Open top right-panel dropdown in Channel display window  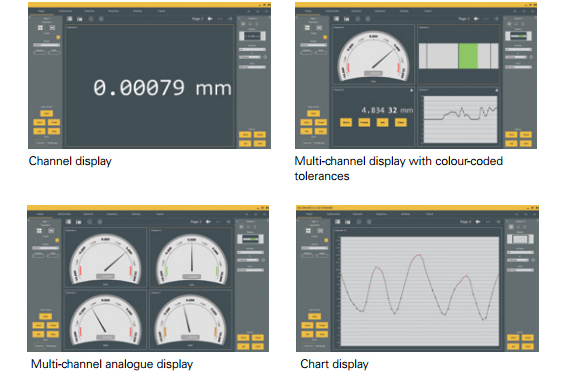[x=252, y=49]
